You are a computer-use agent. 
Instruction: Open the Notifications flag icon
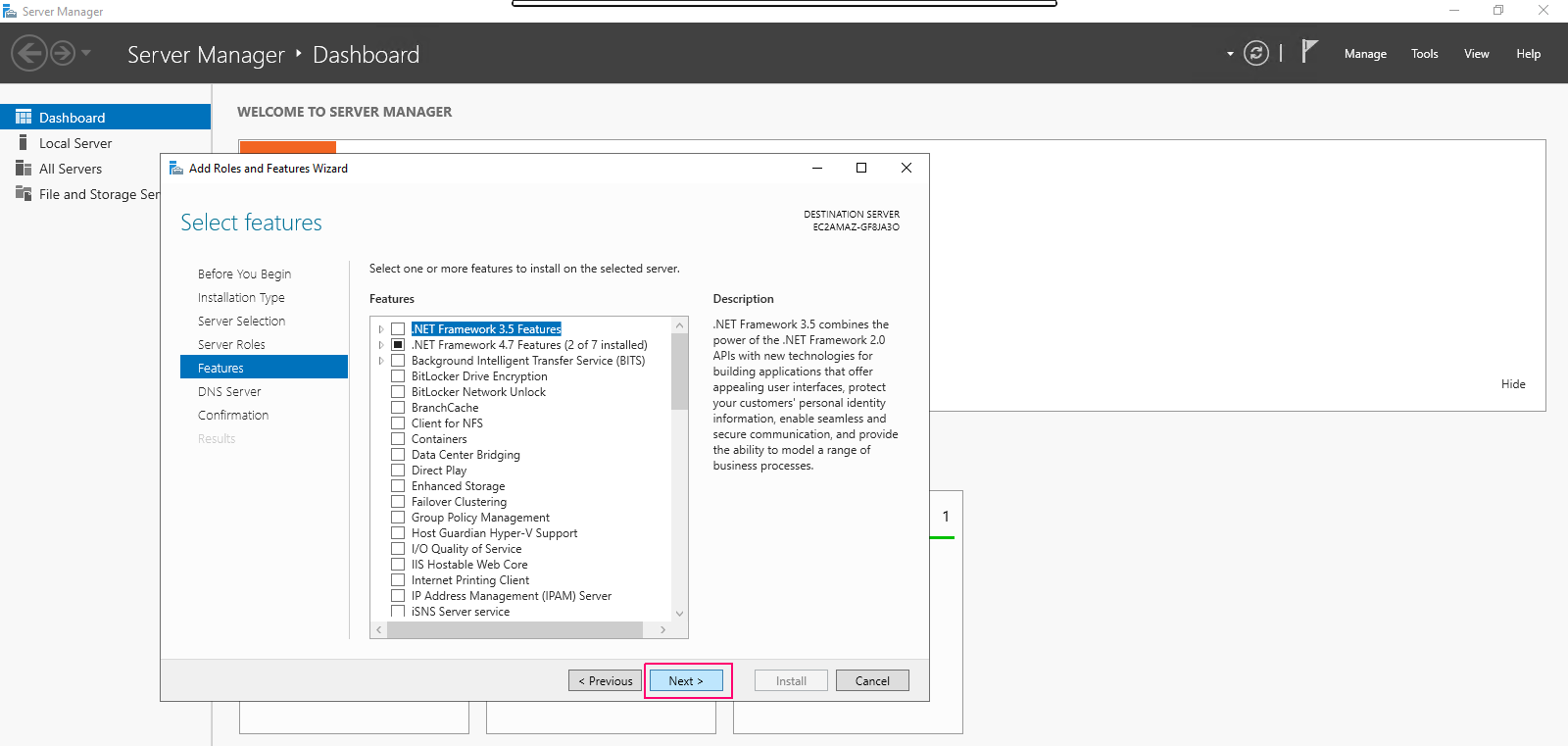pyautogui.click(x=1309, y=51)
